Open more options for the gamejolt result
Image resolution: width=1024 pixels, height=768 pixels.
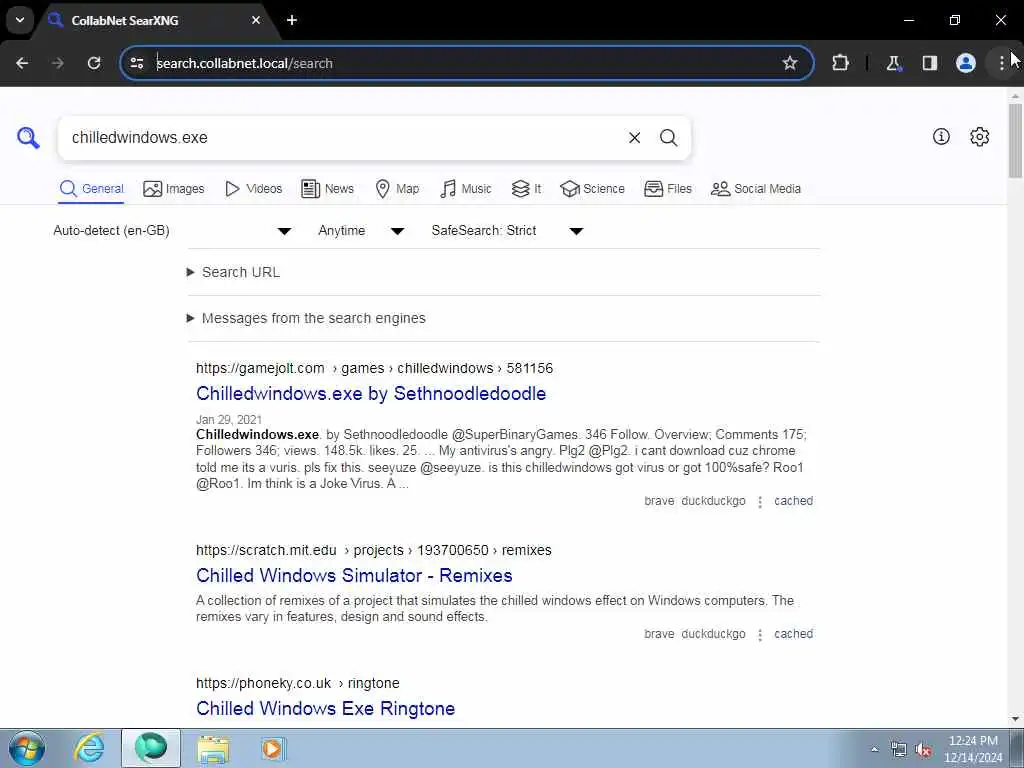pyautogui.click(x=760, y=502)
